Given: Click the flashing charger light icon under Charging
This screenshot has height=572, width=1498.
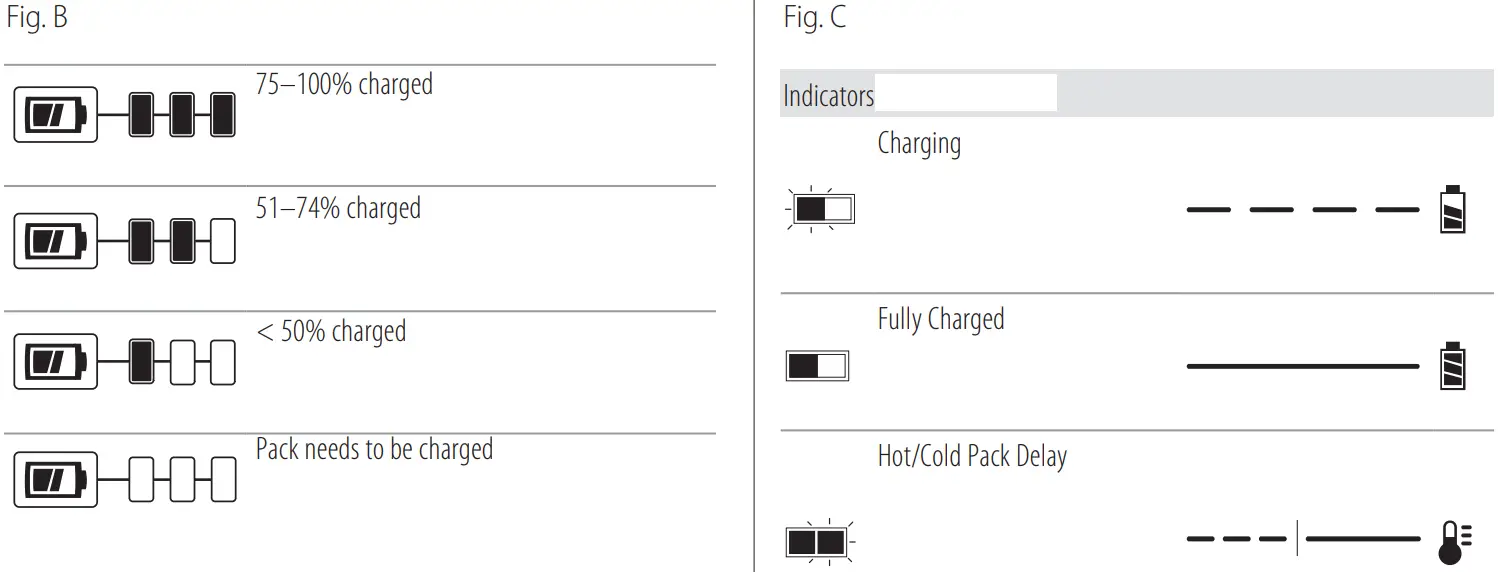Looking at the screenshot, I should pyautogui.click(x=822, y=209).
